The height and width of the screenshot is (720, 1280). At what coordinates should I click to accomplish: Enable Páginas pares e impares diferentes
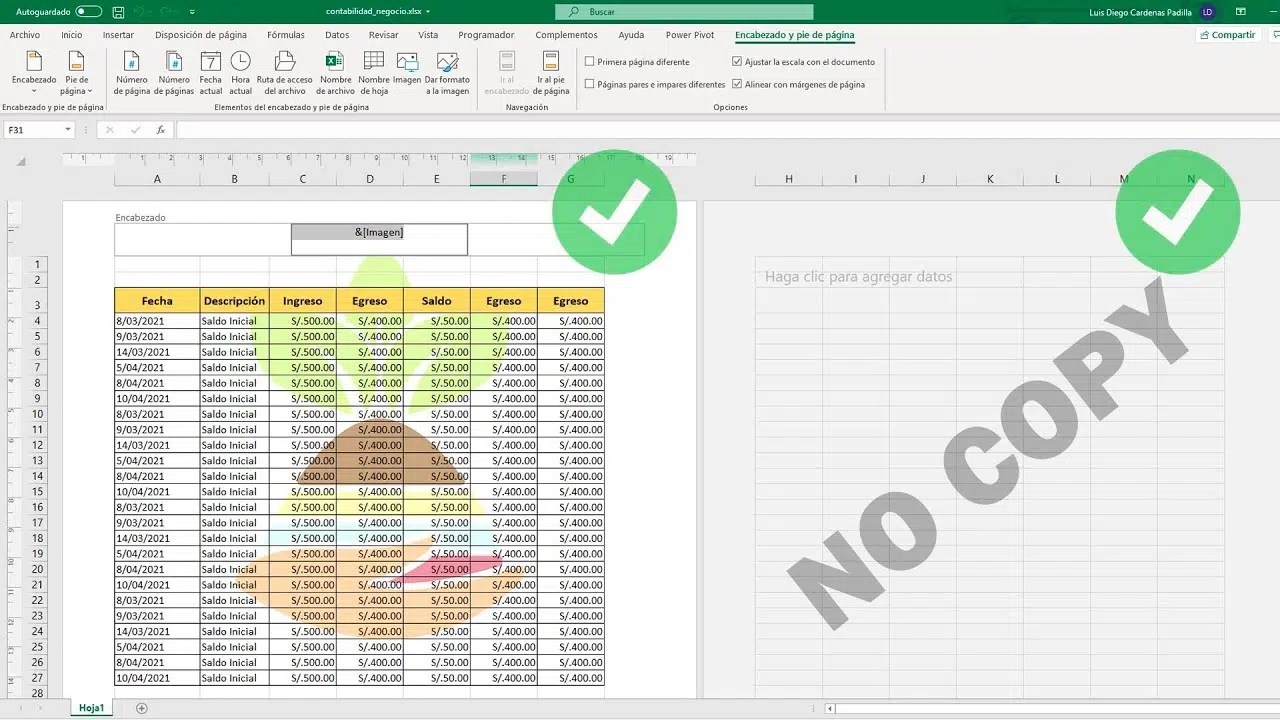(x=590, y=85)
